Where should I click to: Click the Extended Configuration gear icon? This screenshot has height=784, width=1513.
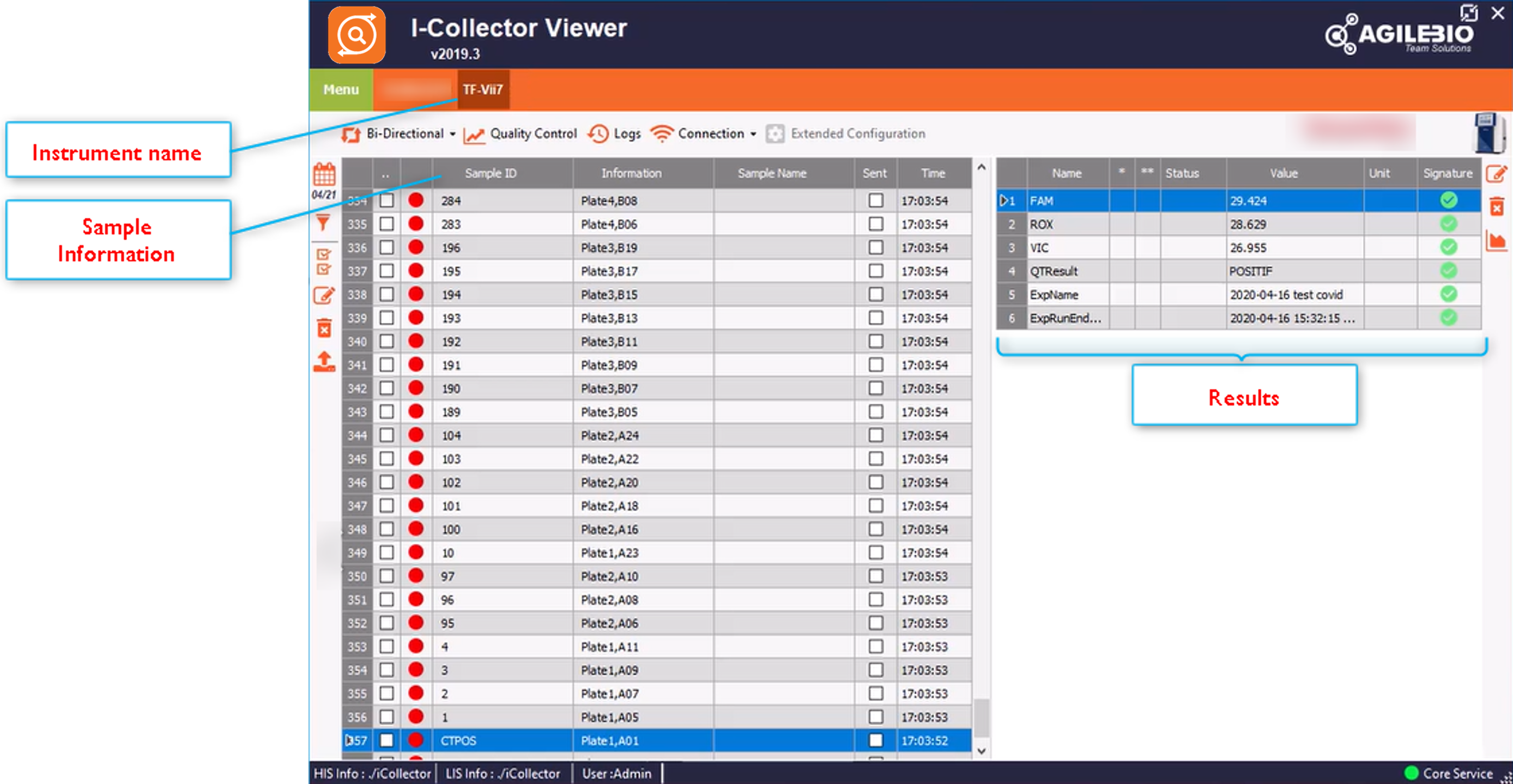774,134
